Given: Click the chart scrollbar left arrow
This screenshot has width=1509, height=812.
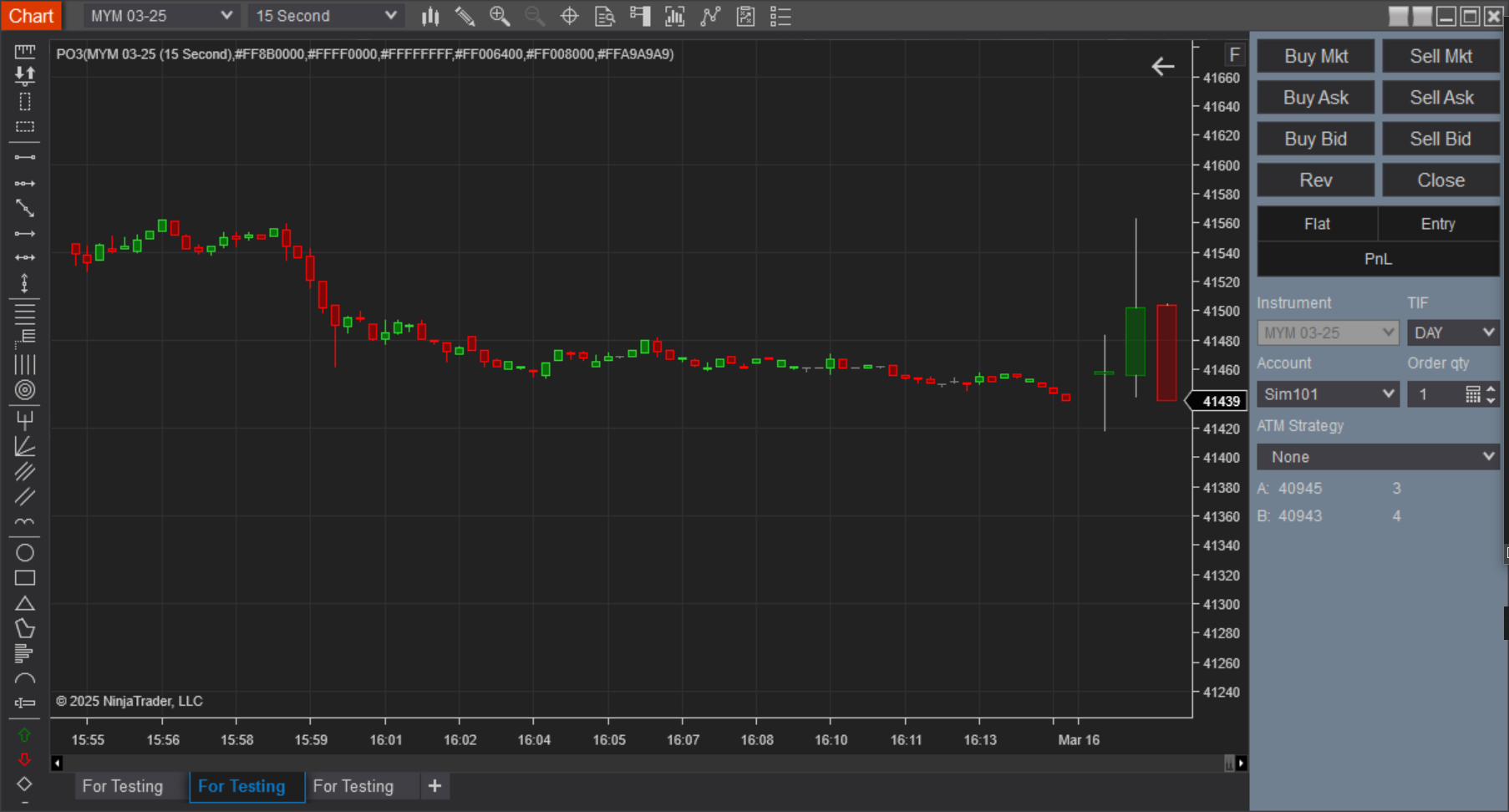Looking at the screenshot, I should 57,763.
